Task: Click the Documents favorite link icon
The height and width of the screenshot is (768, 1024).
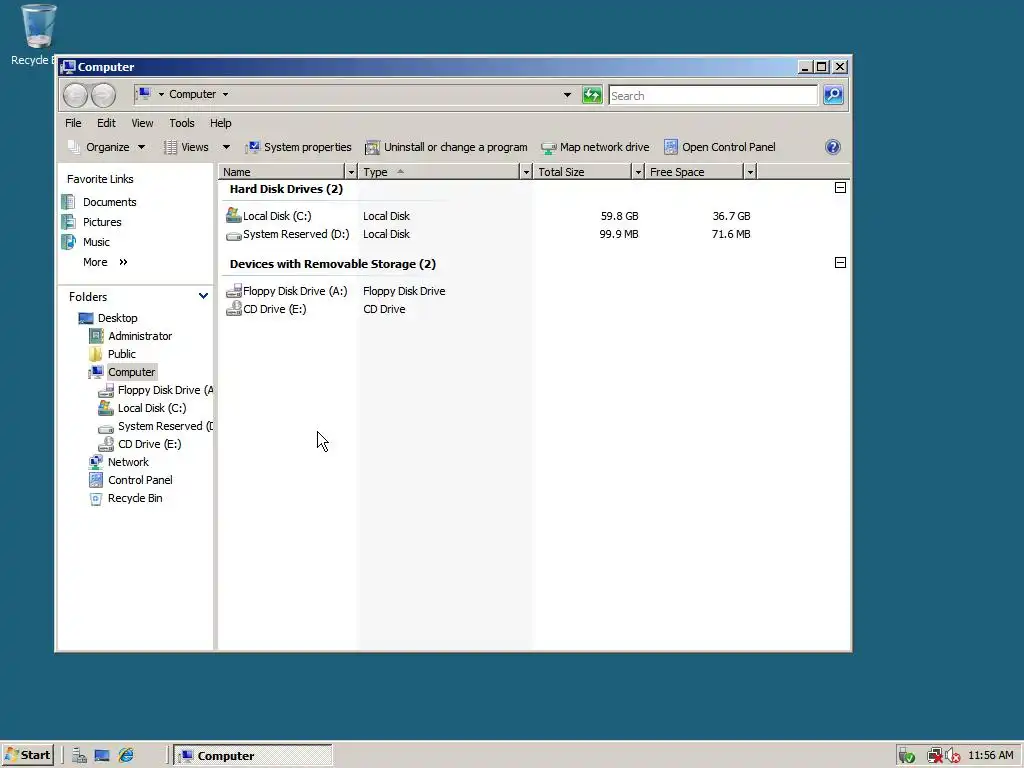Action: pyautogui.click(x=69, y=202)
